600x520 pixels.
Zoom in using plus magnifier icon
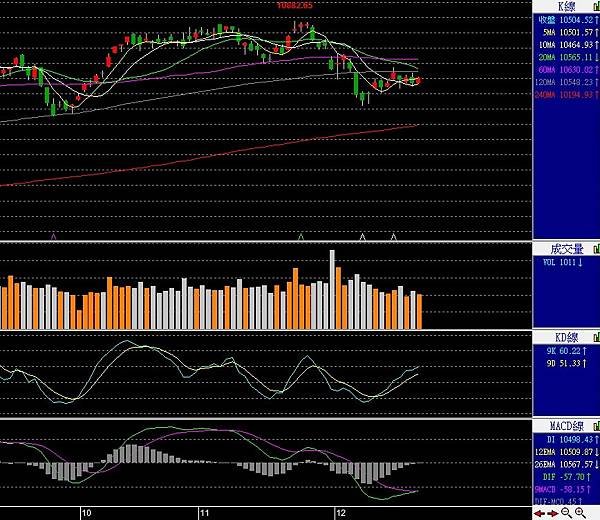[x=580, y=513]
